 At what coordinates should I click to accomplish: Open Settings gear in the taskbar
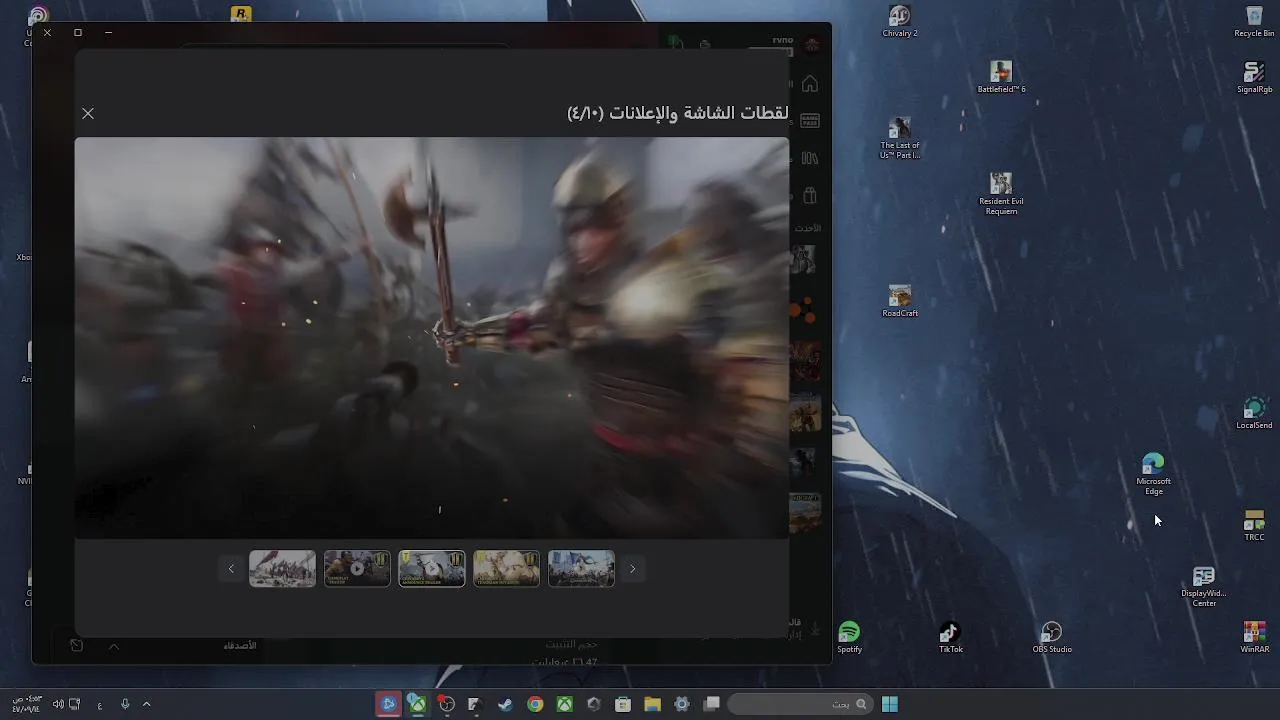682,704
